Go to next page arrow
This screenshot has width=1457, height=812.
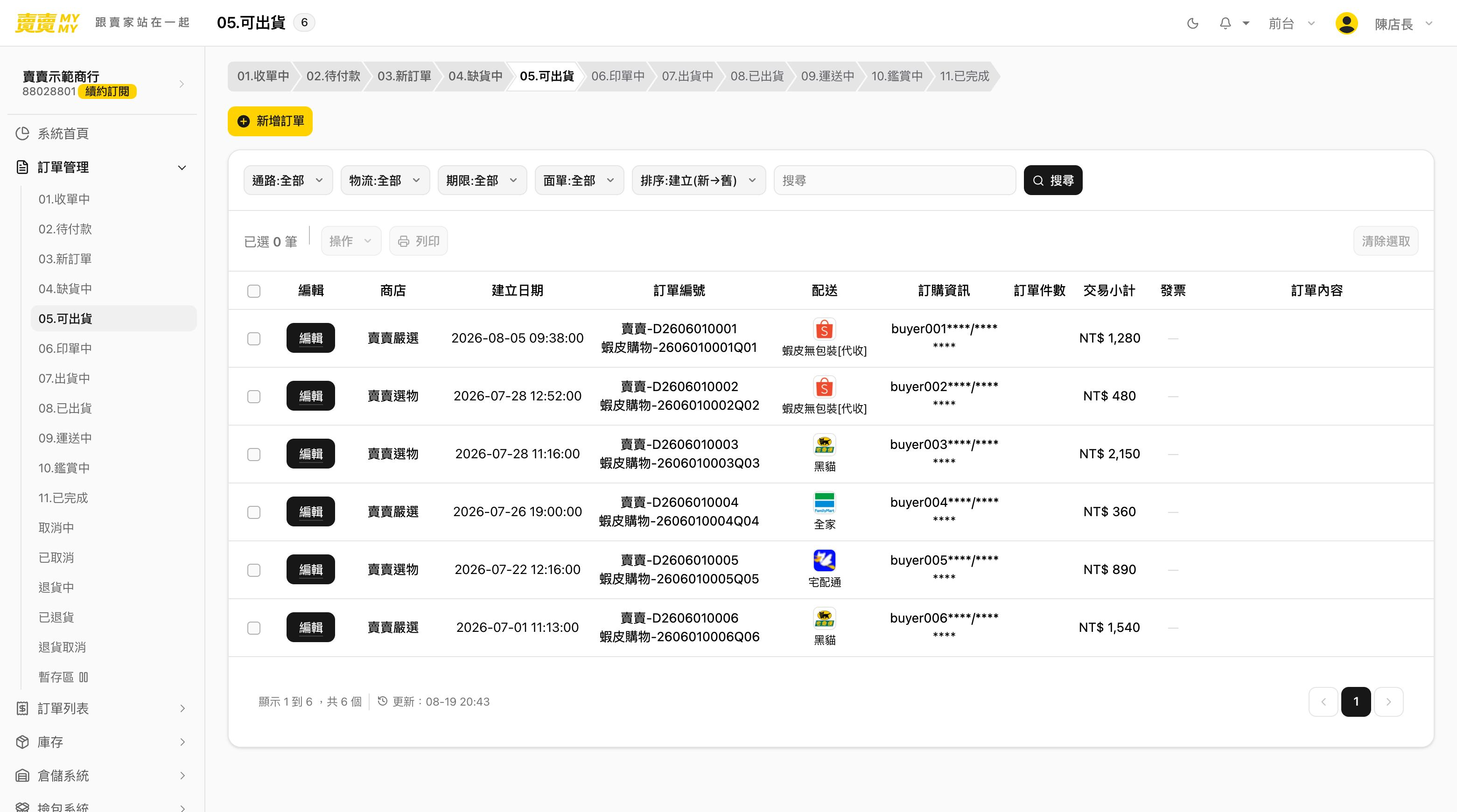1388,702
